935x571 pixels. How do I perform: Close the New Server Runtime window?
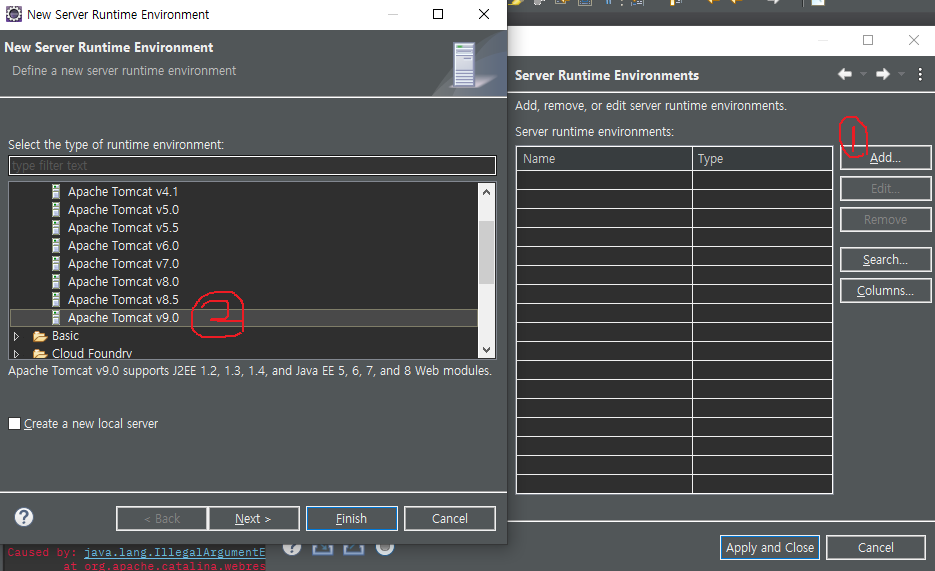tap(484, 14)
